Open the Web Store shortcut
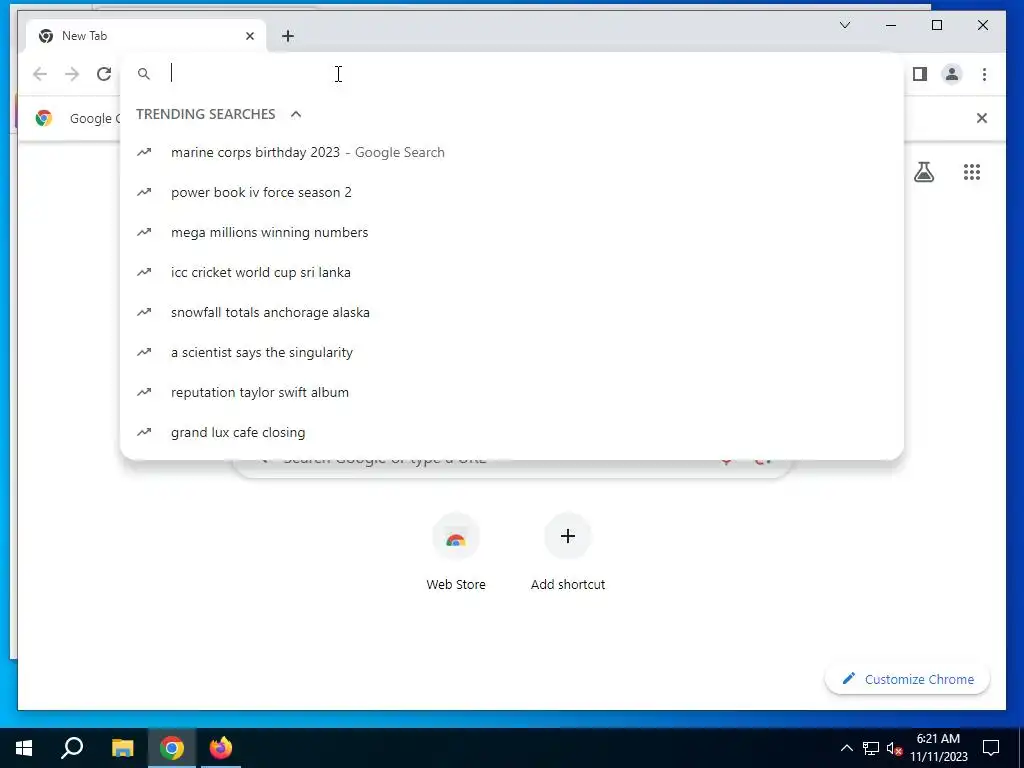Viewport: 1024px width, 768px height. [456, 552]
